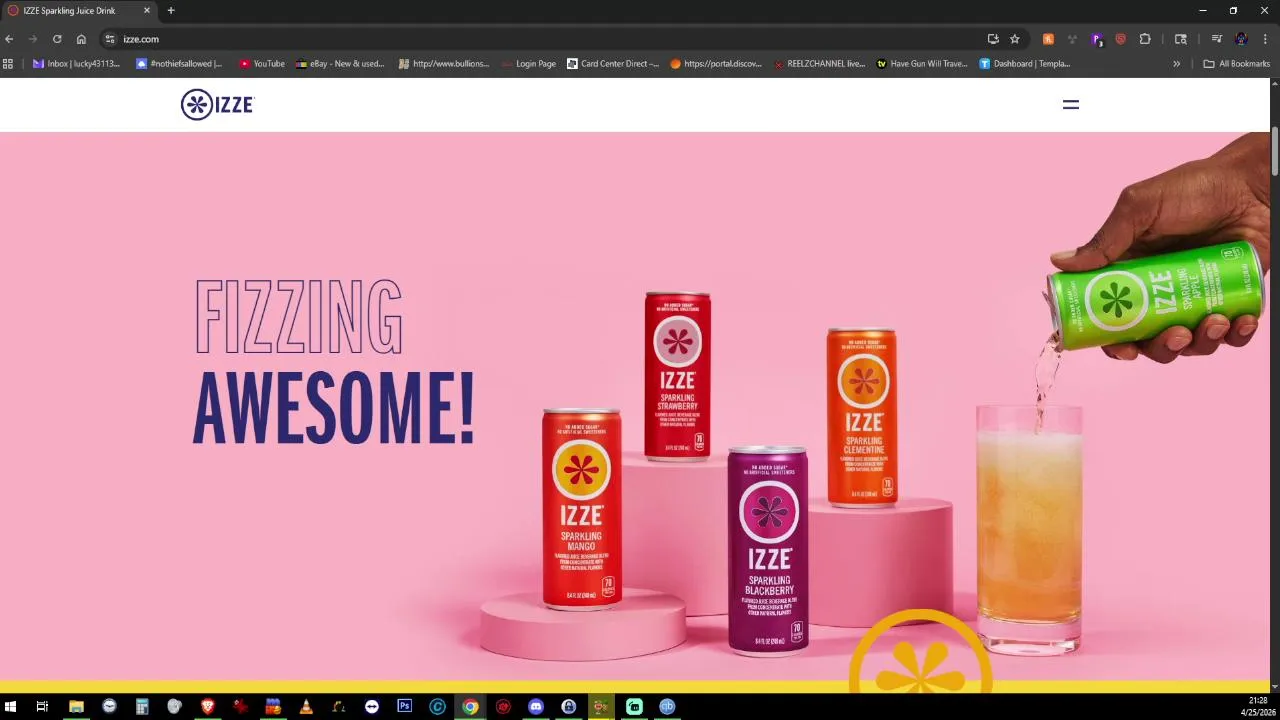This screenshot has width=1280, height=720.
Task: Go back using the browser back arrow
Action: coord(9,39)
